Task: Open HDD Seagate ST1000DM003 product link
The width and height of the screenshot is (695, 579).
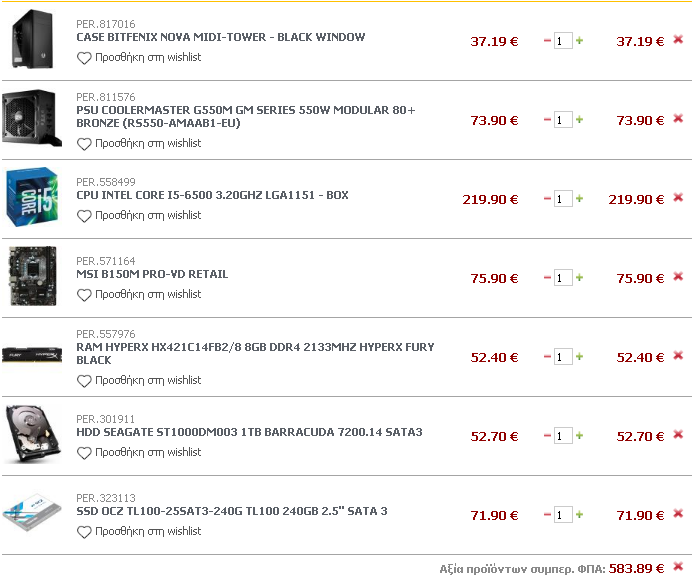Action: click(x=249, y=432)
